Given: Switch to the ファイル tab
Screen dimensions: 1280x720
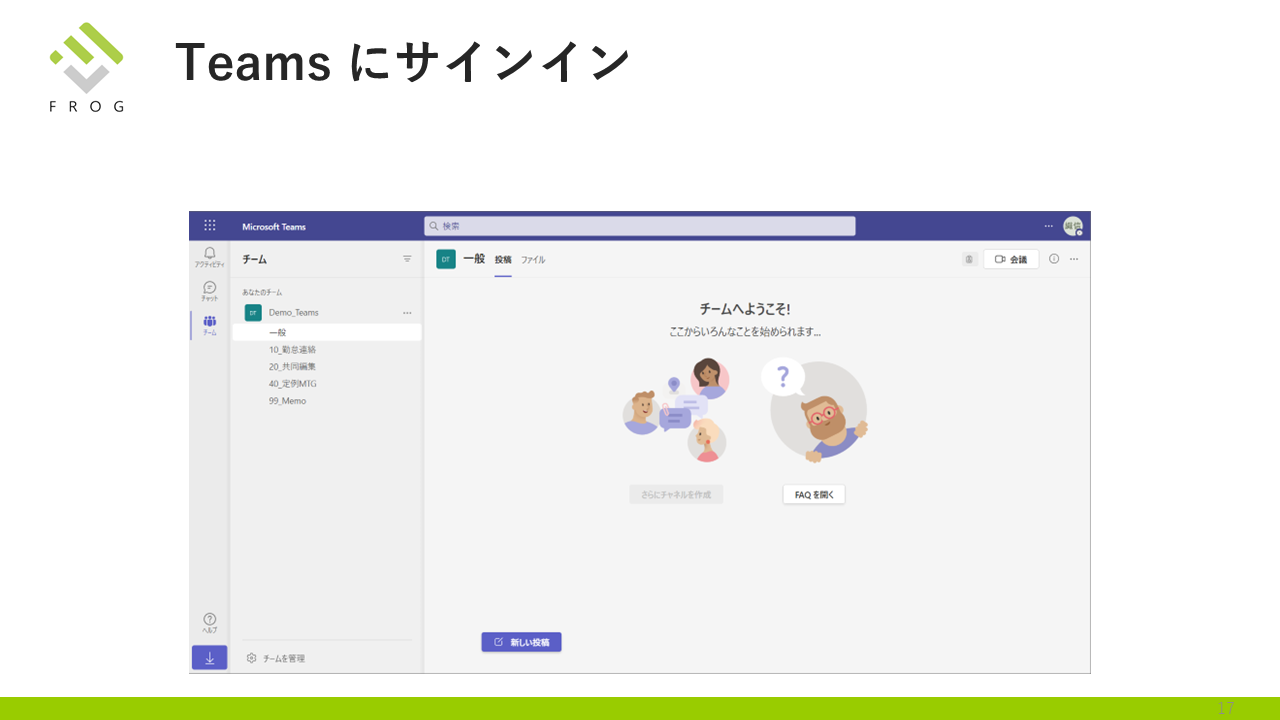Looking at the screenshot, I should coord(533,260).
